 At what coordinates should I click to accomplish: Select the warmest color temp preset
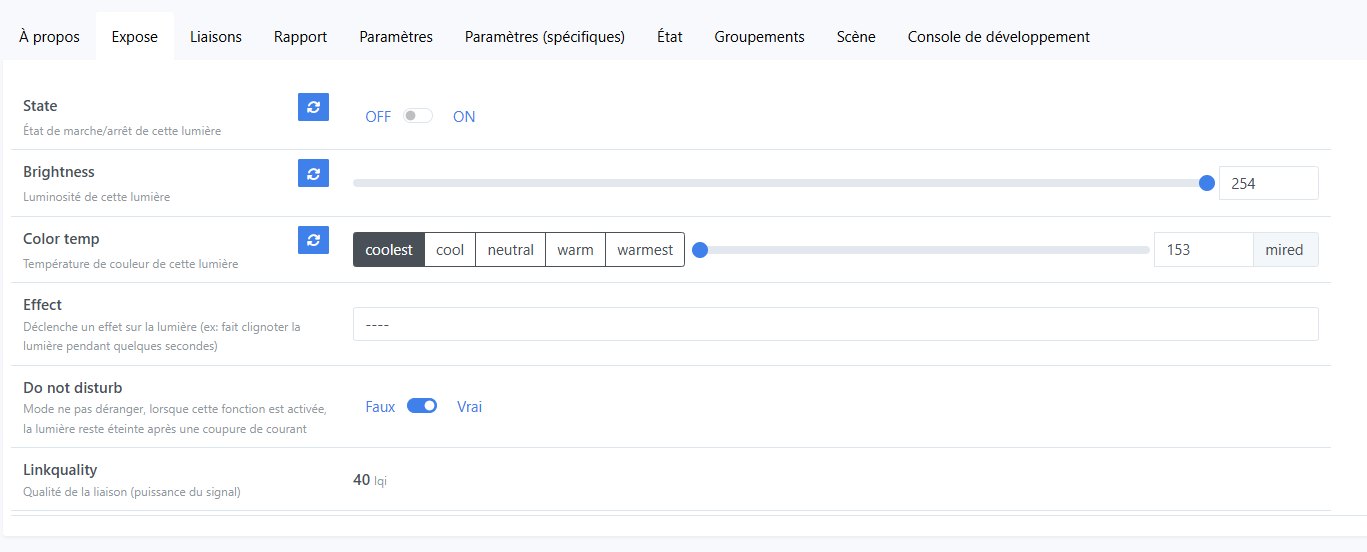[645, 250]
